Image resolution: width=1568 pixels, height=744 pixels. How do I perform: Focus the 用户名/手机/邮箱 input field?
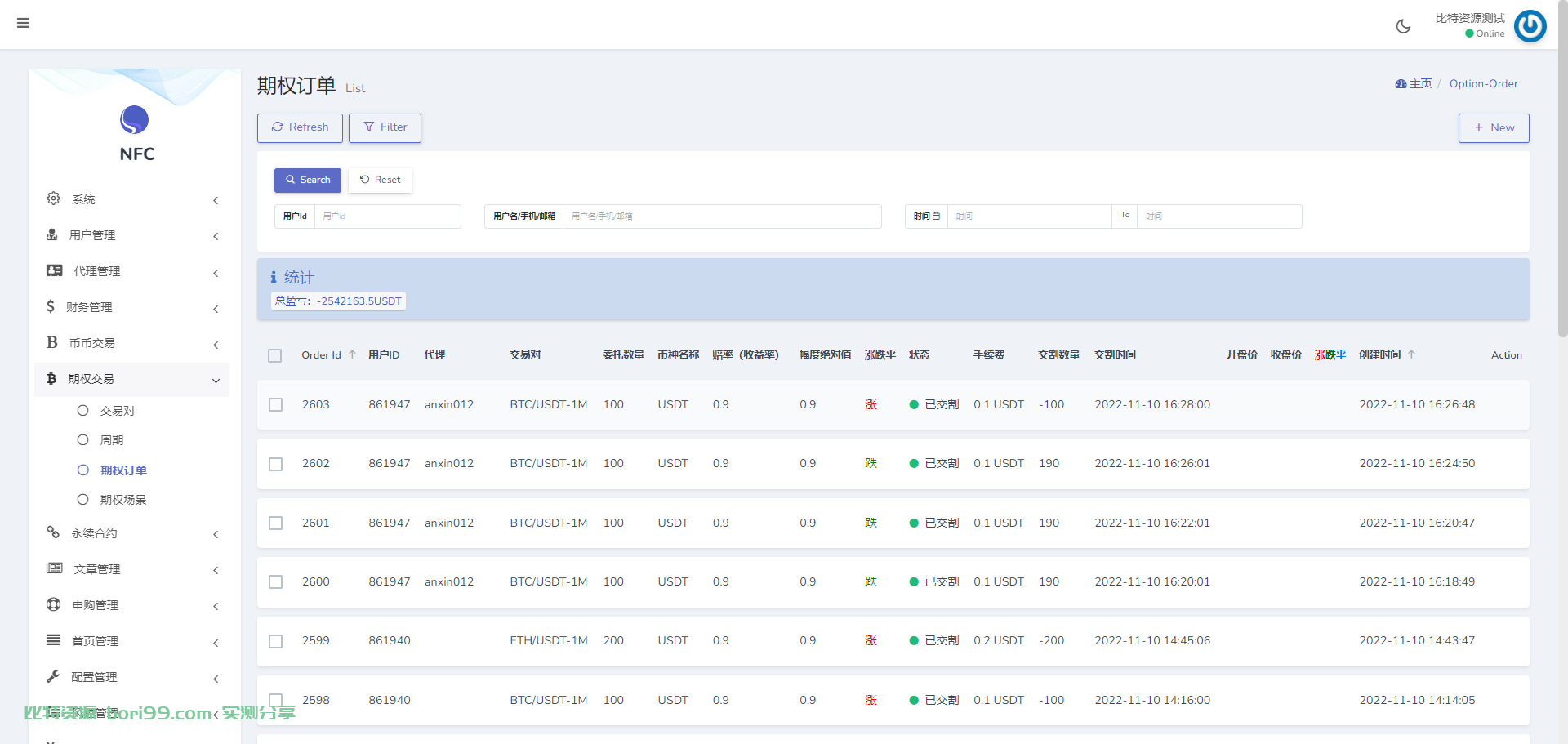[722, 216]
